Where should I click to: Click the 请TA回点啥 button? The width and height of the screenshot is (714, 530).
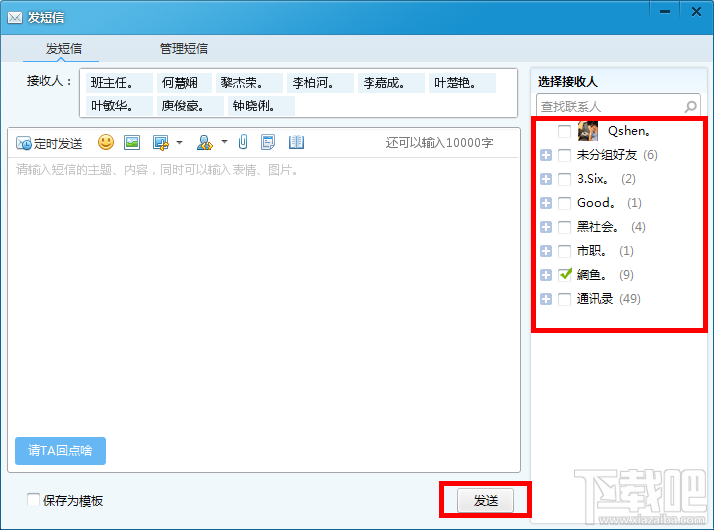(x=60, y=451)
